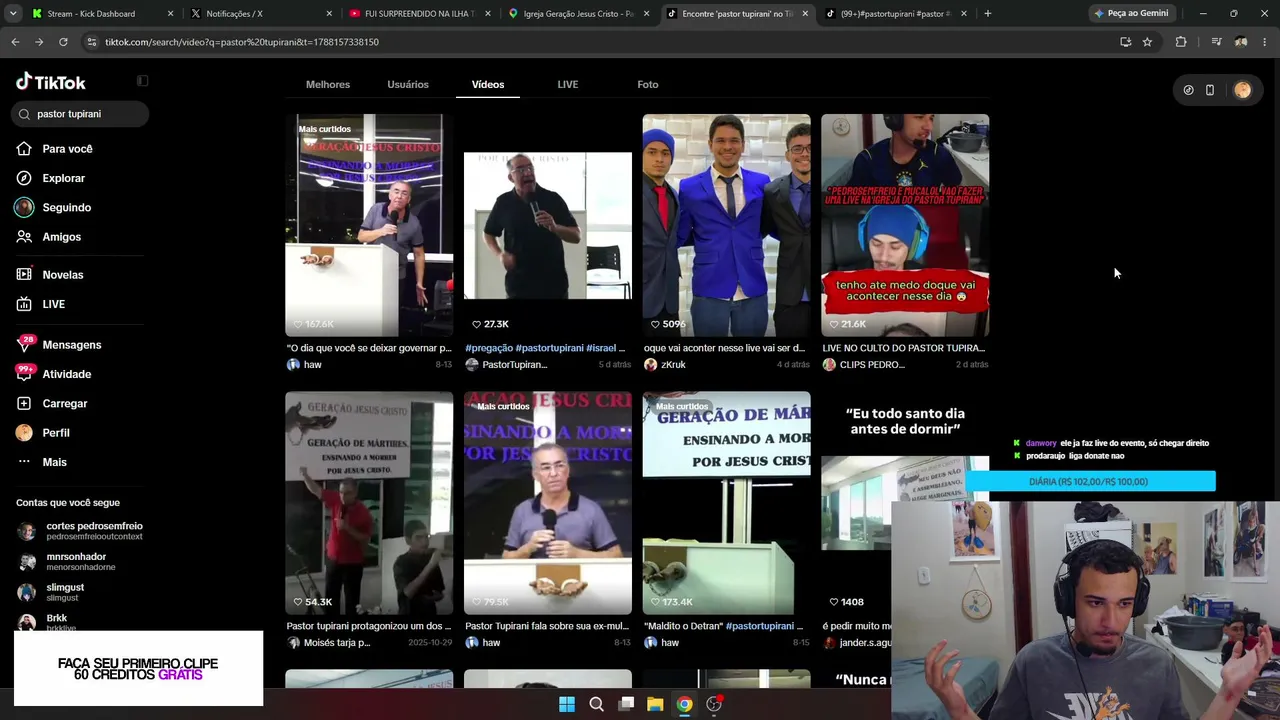The image size is (1280, 720).
Task: Go to Perfil page
Action: (x=55, y=433)
